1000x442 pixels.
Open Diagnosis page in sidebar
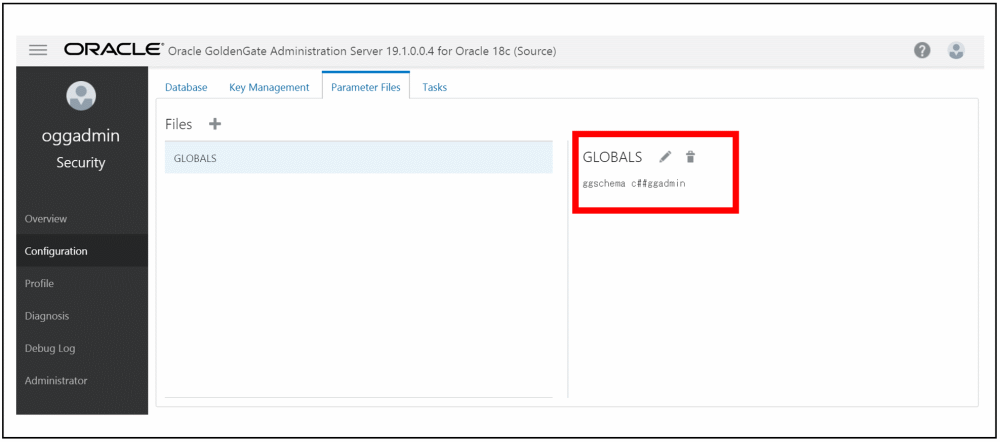tap(47, 316)
